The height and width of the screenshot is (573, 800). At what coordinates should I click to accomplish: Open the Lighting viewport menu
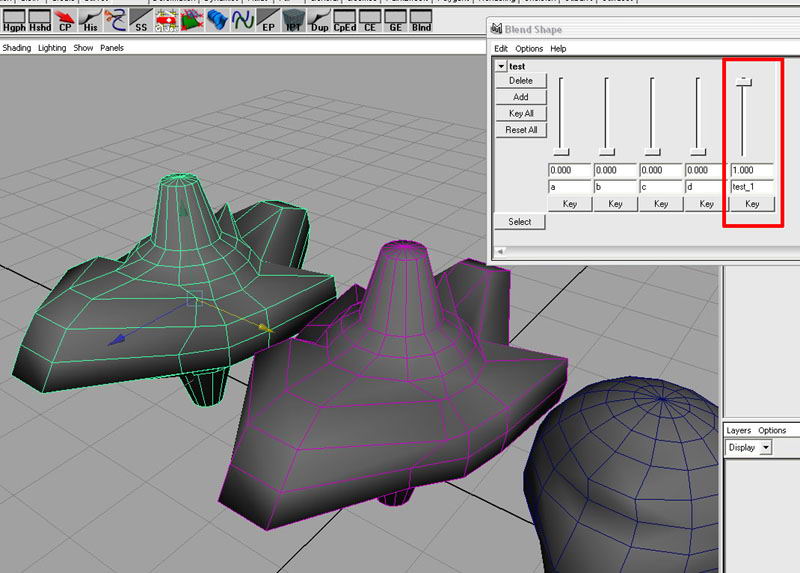coord(52,48)
